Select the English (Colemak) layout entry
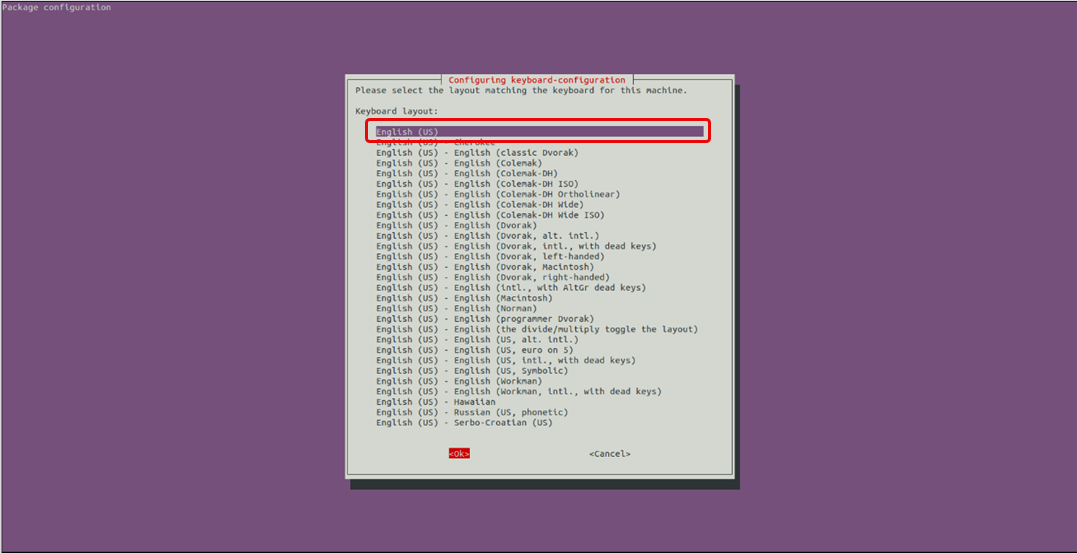This screenshot has height=554, width=1078. tap(459, 163)
